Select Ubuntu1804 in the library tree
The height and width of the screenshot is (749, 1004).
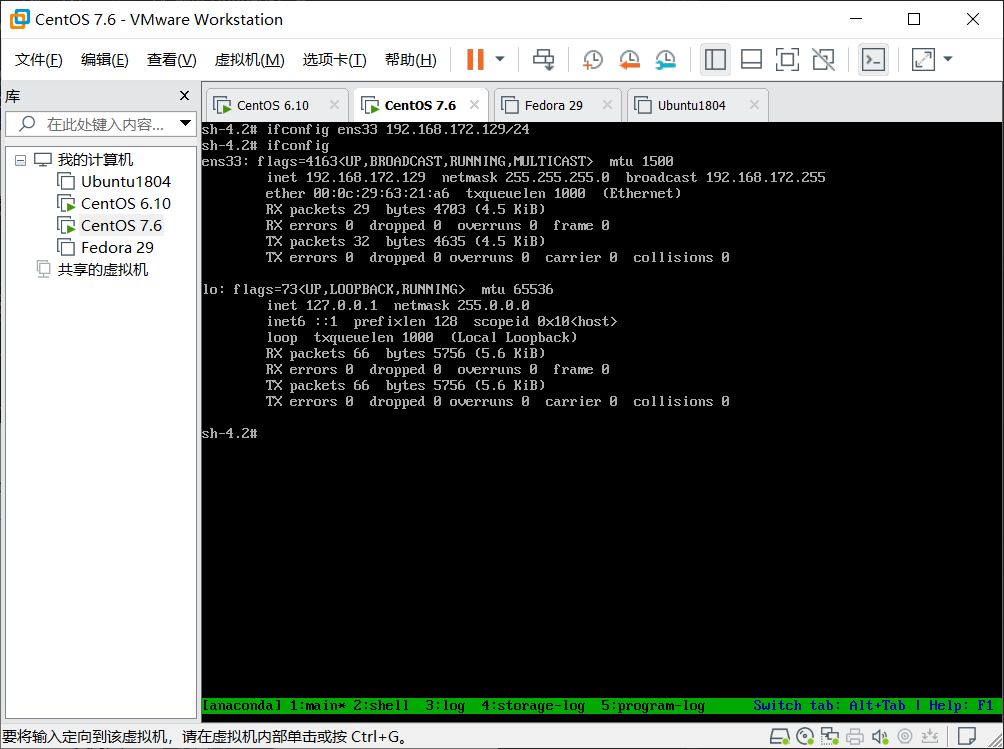coord(126,182)
